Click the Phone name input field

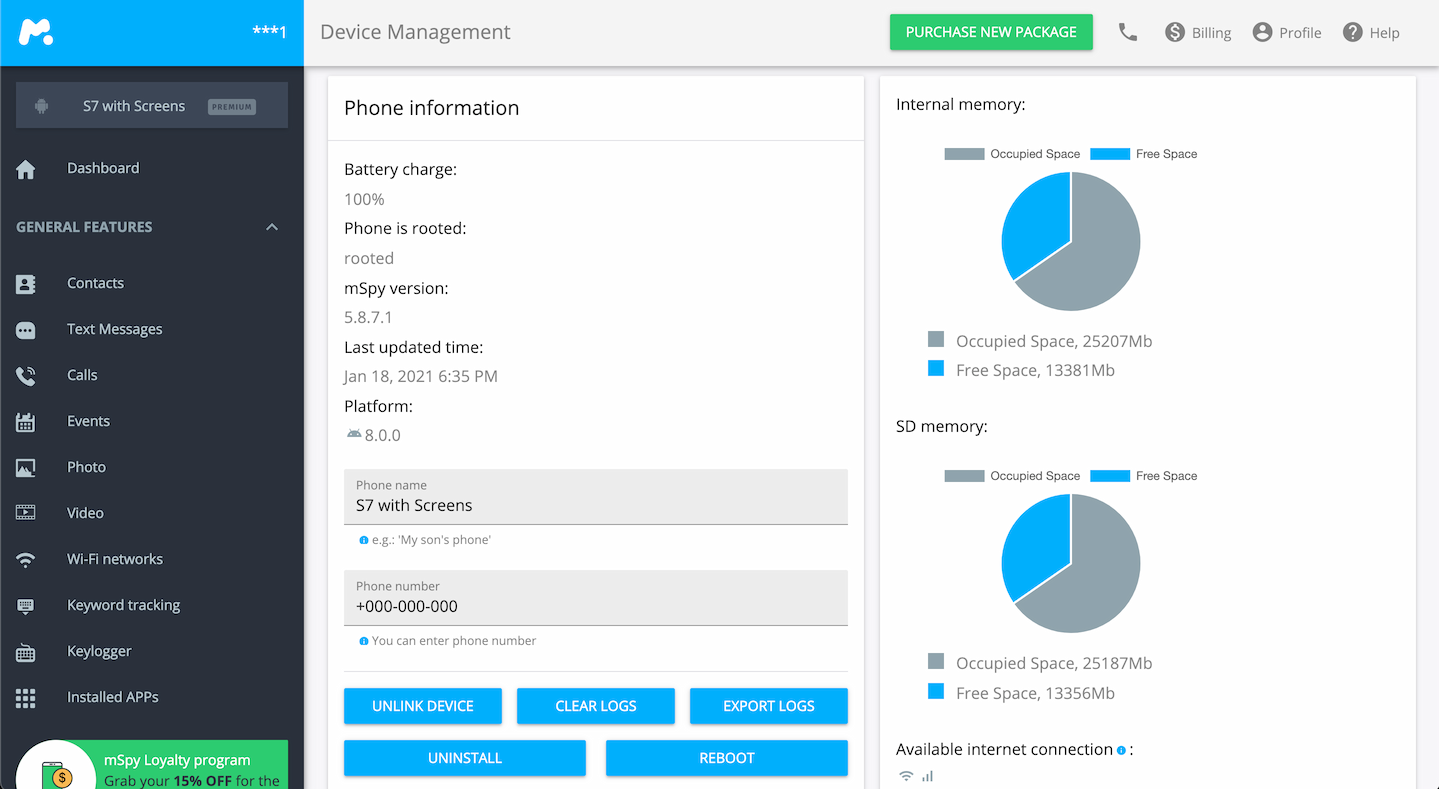[596, 497]
